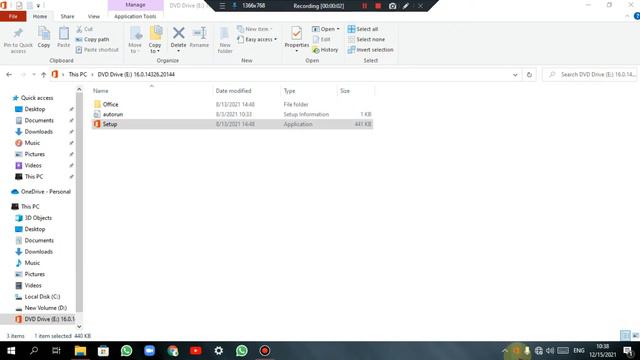Open Quick access in navigation pane

(x=37, y=98)
